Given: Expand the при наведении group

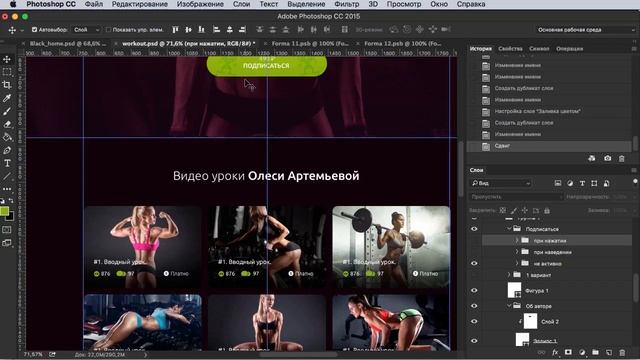Looking at the screenshot, I should tap(517, 252).
